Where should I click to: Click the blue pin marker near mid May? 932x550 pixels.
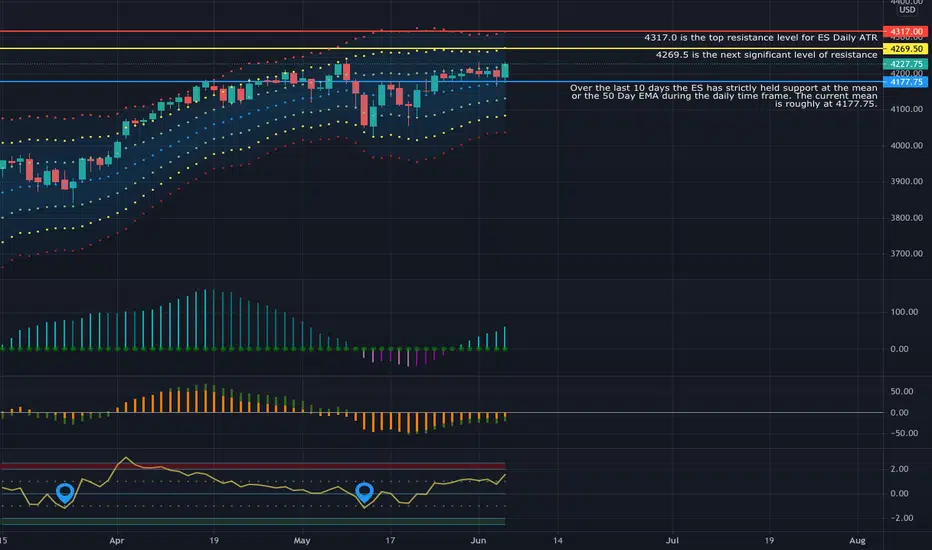coord(364,493)
